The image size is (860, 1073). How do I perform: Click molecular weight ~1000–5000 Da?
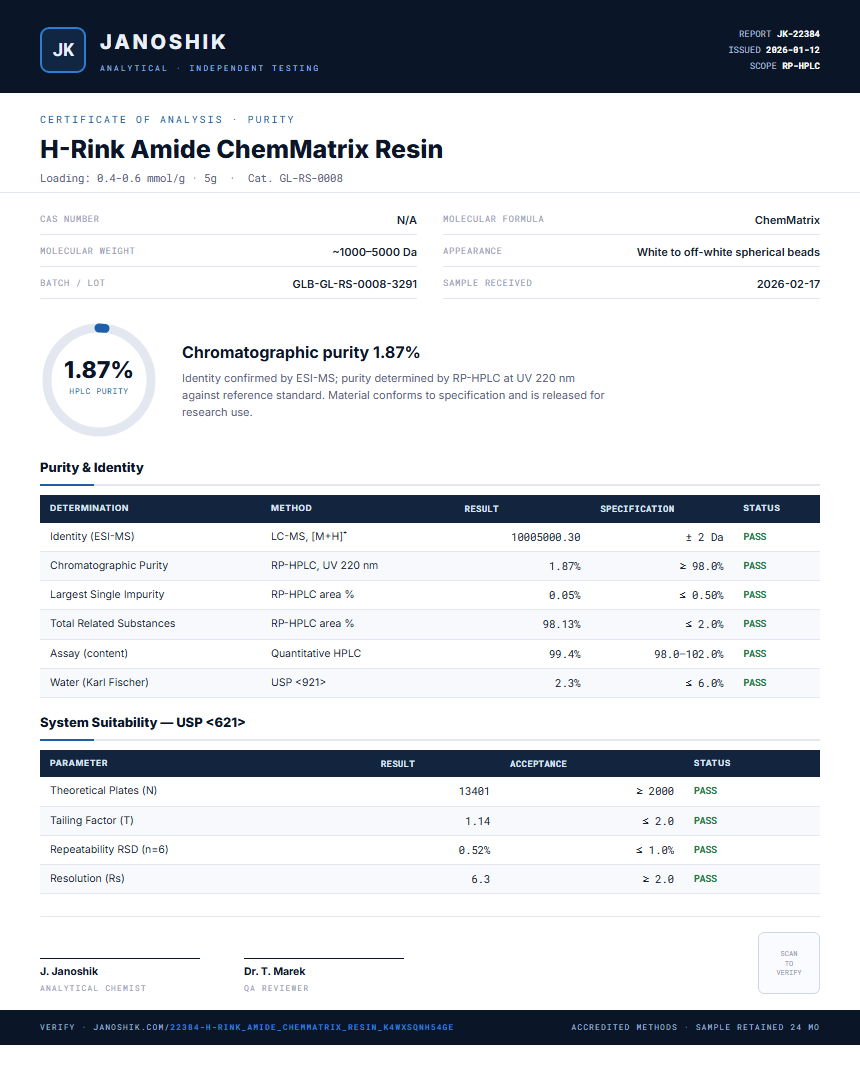[374, 252]
